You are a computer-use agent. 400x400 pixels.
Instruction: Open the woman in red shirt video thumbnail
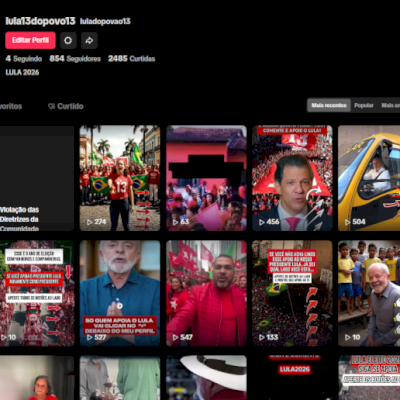click(37, 378)
